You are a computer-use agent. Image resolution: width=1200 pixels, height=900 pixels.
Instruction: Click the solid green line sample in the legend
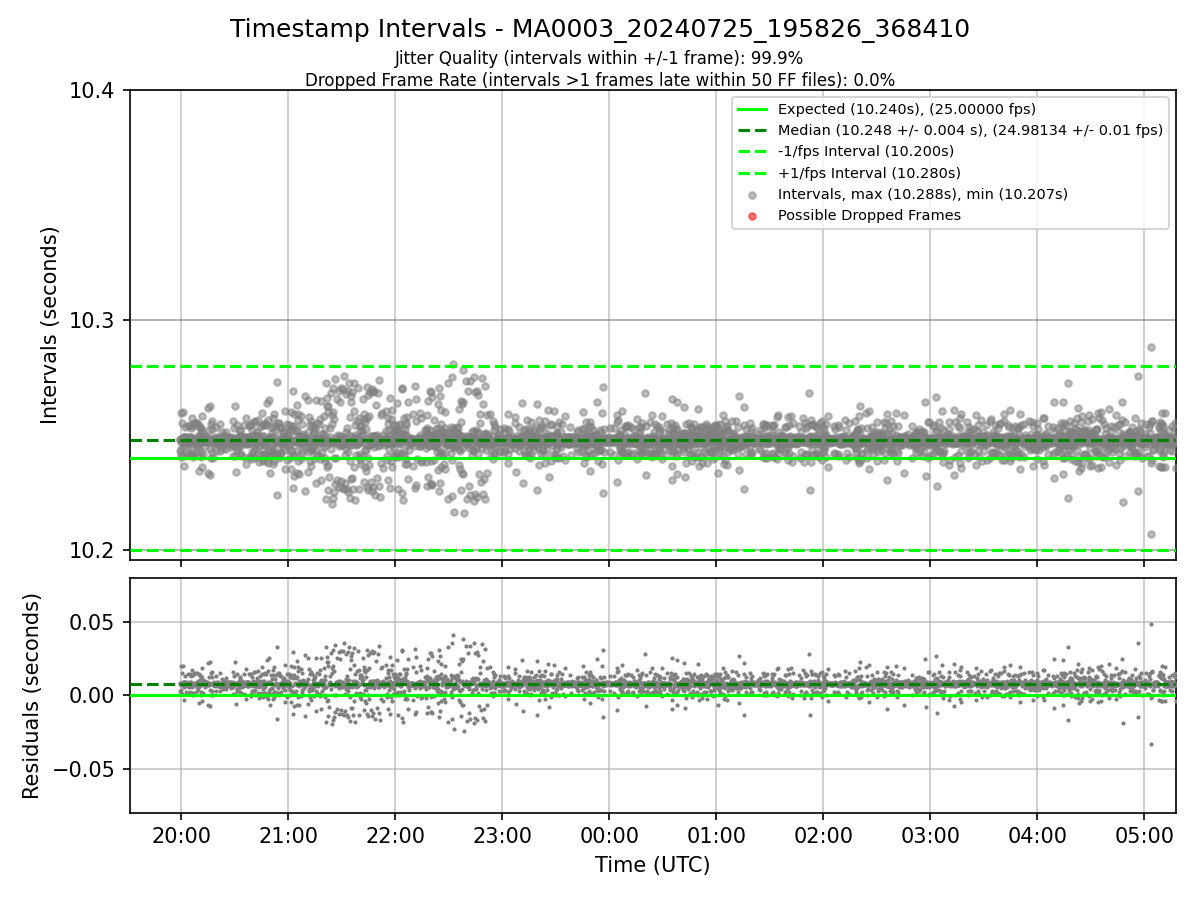click(x=753, y=110)
